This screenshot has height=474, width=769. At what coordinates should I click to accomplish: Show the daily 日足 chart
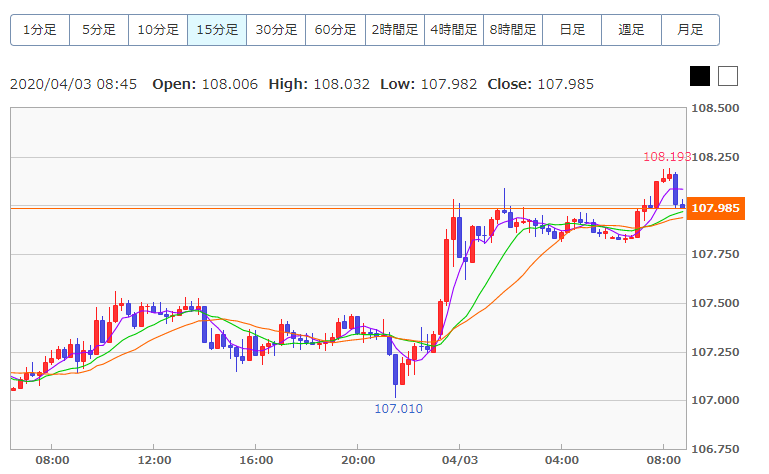tap(572, 30)
